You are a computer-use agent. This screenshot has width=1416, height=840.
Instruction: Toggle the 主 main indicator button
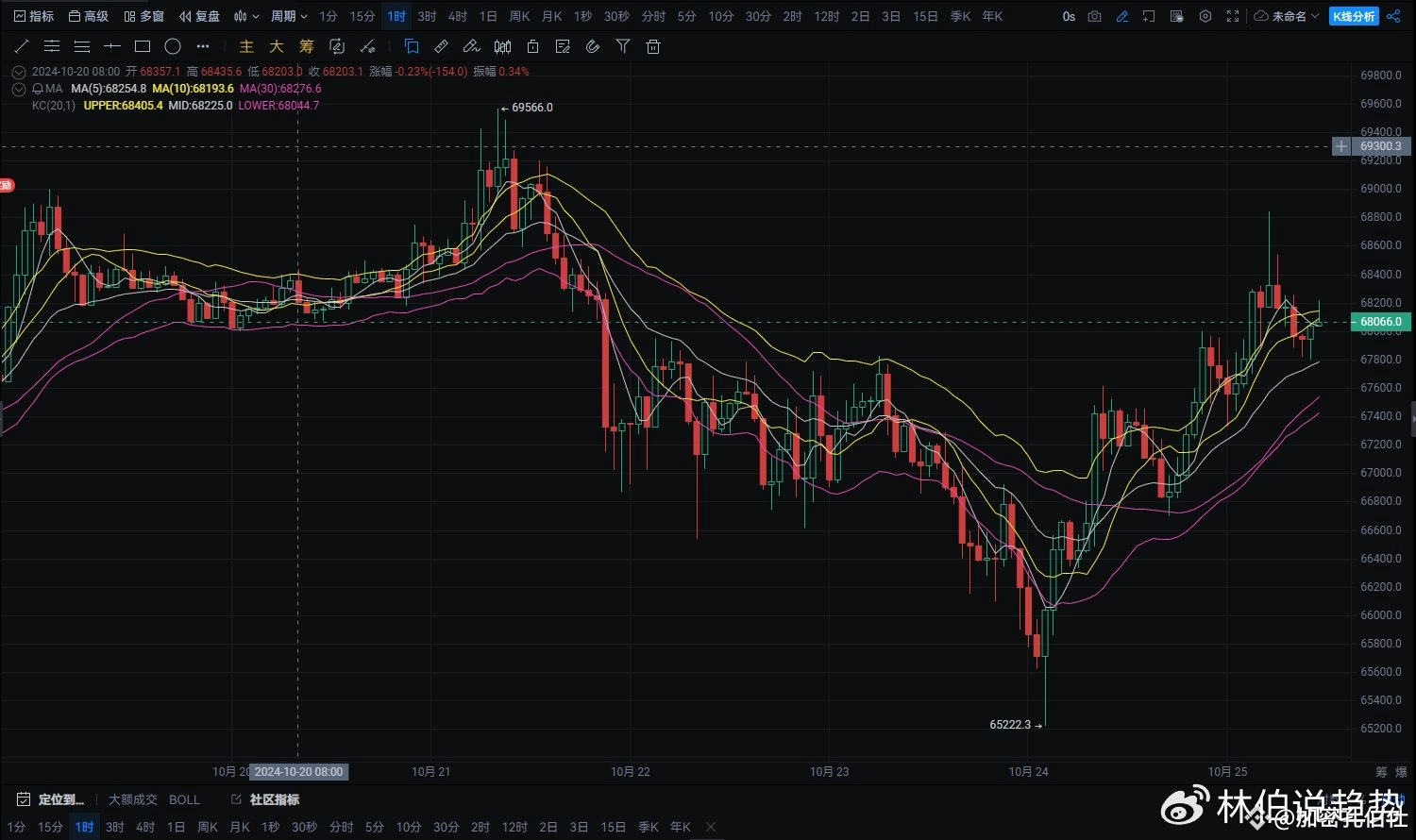(x=246, y=46)
